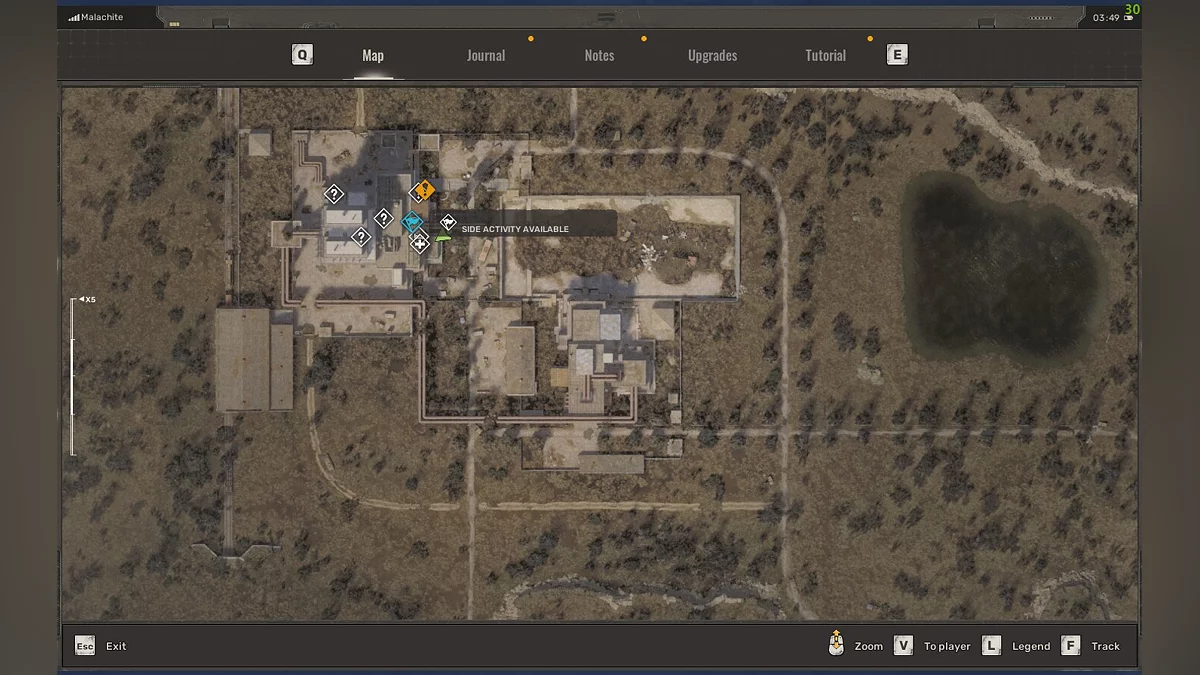
Task: Click the mouse wheel Zoom icon
Action: tap(836, 644)
